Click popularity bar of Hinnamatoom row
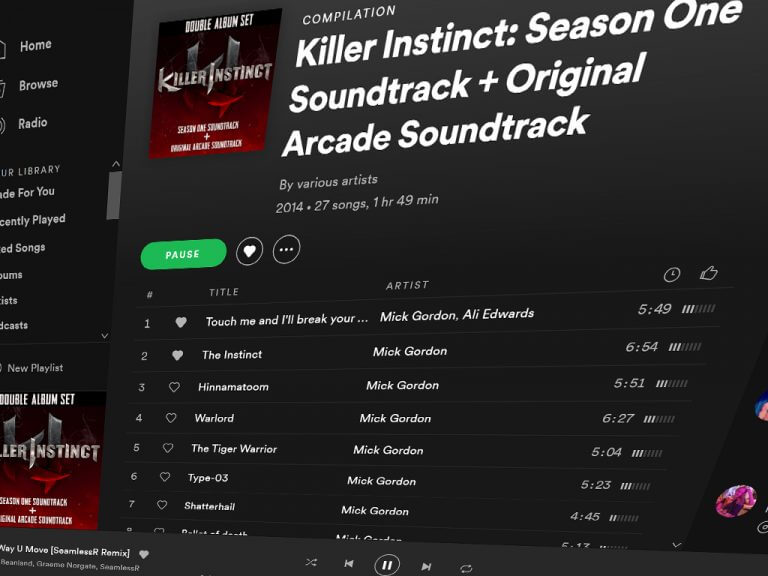This screenshot has width=768, height=576. click(672, 384)
